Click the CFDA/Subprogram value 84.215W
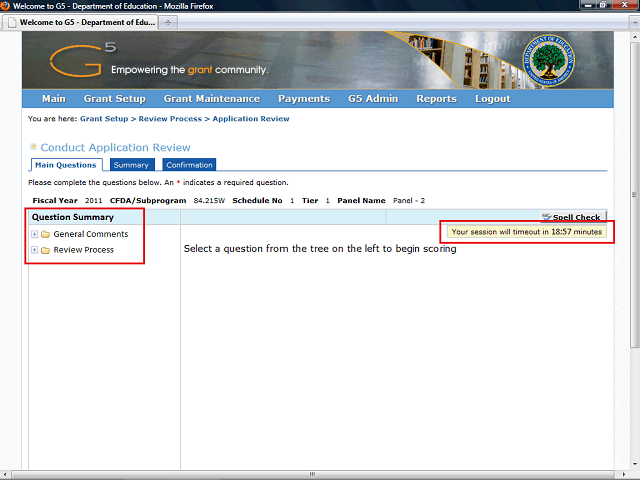This screenshot has width=640, height=480. (x=209, y=200)
